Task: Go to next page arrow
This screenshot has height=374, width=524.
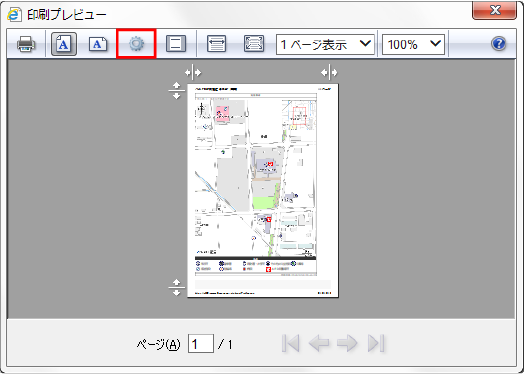Action: 347,343
